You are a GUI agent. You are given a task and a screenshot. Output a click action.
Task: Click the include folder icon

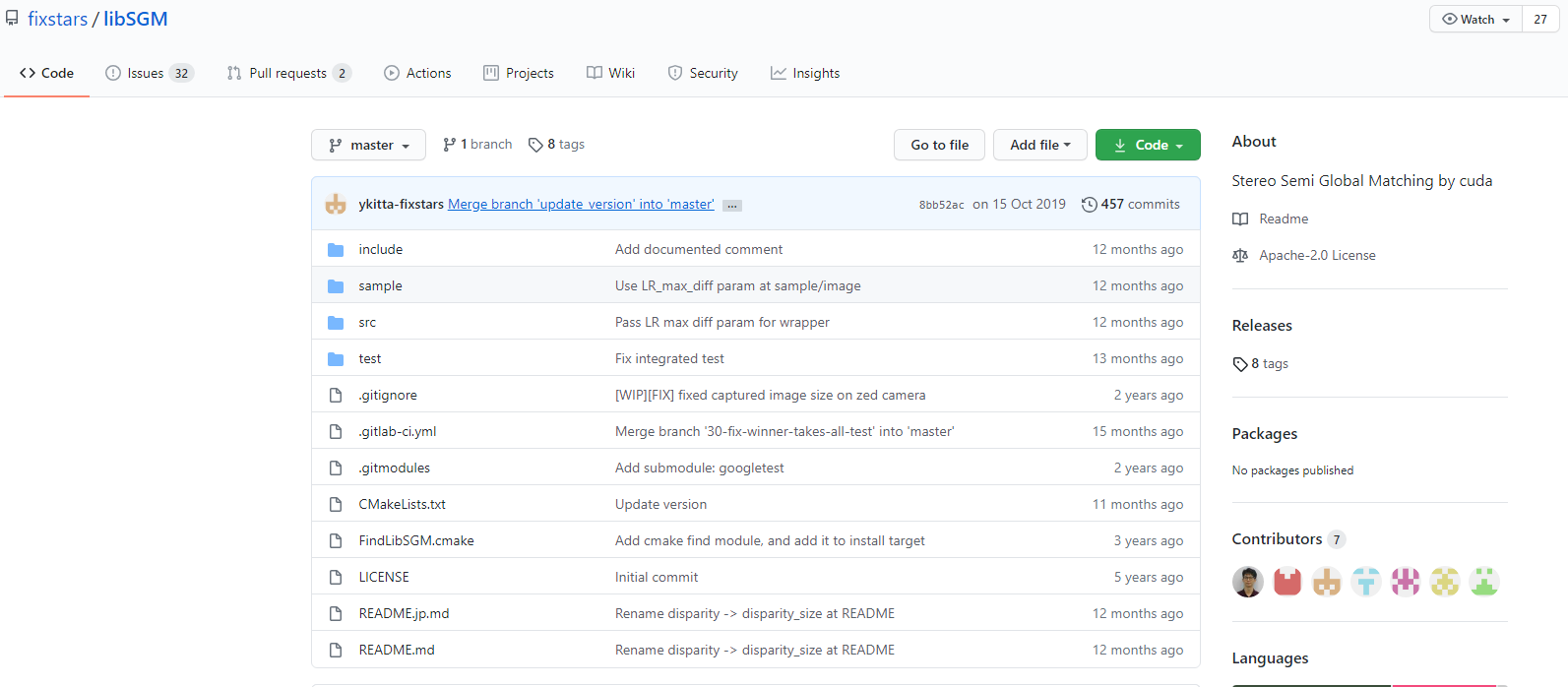tap(336, 250)
